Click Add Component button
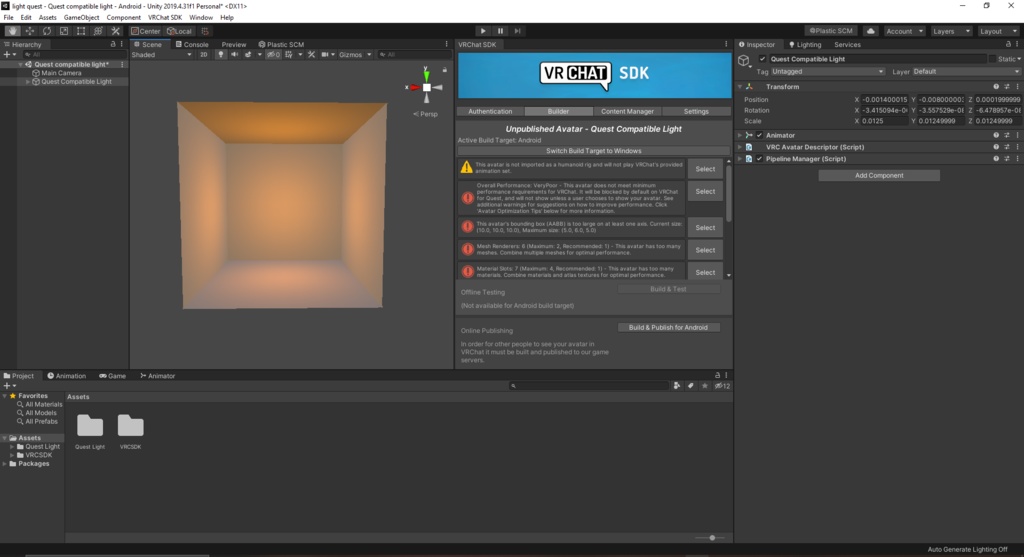The width and height of the screenshot is (1024, 557). coord(879,175)
